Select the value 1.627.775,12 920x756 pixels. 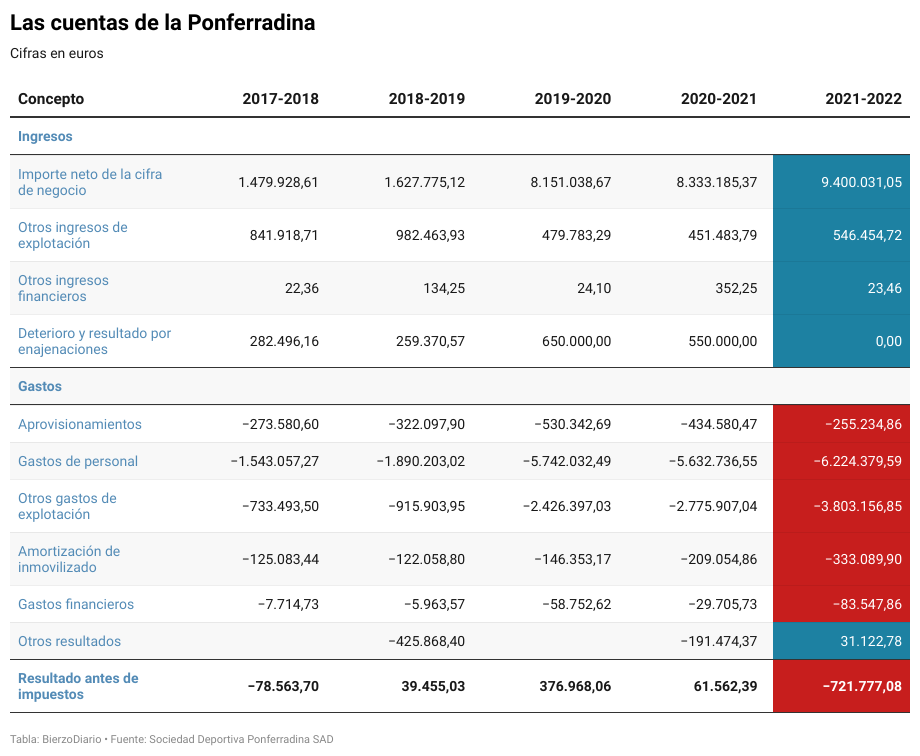point(425,182)
